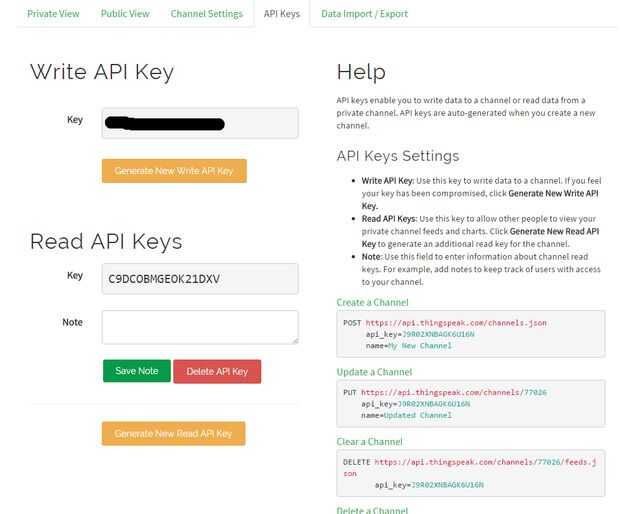This screenshot has width=620, height=514.
Task: Switch to the Public View tab
Action: pos(125,14)
